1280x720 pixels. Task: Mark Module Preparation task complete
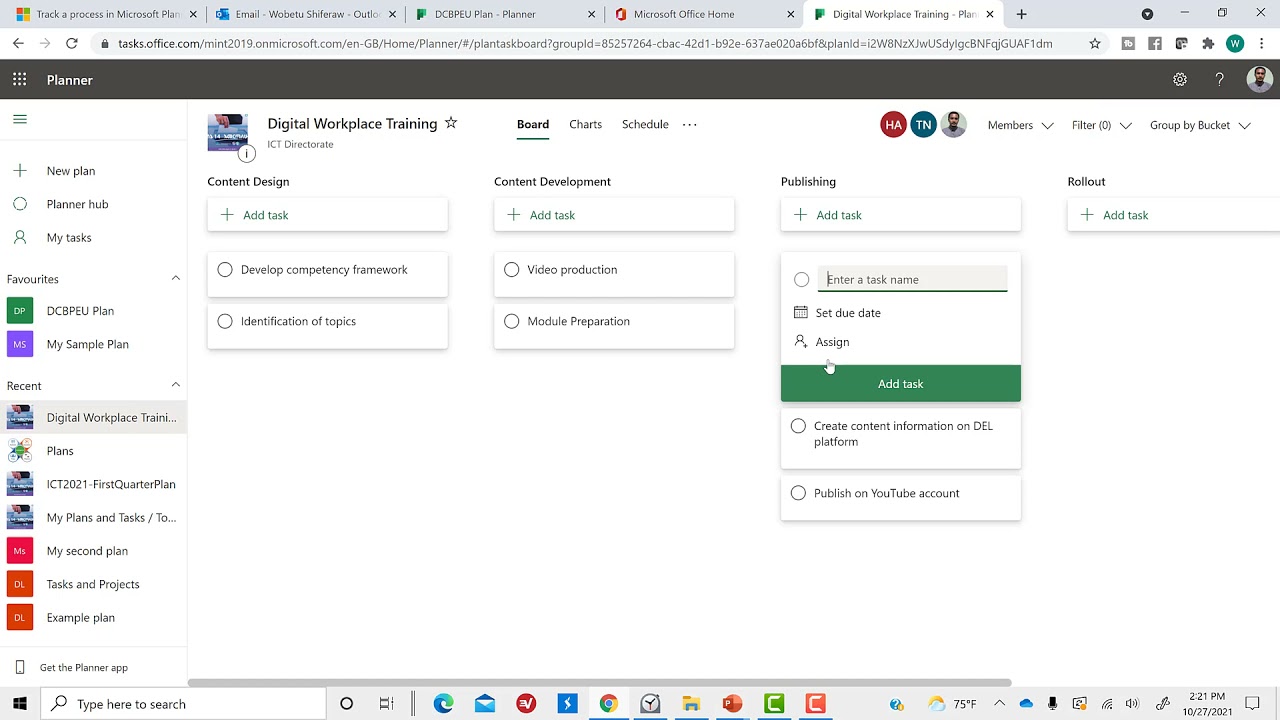coord(512,322)
